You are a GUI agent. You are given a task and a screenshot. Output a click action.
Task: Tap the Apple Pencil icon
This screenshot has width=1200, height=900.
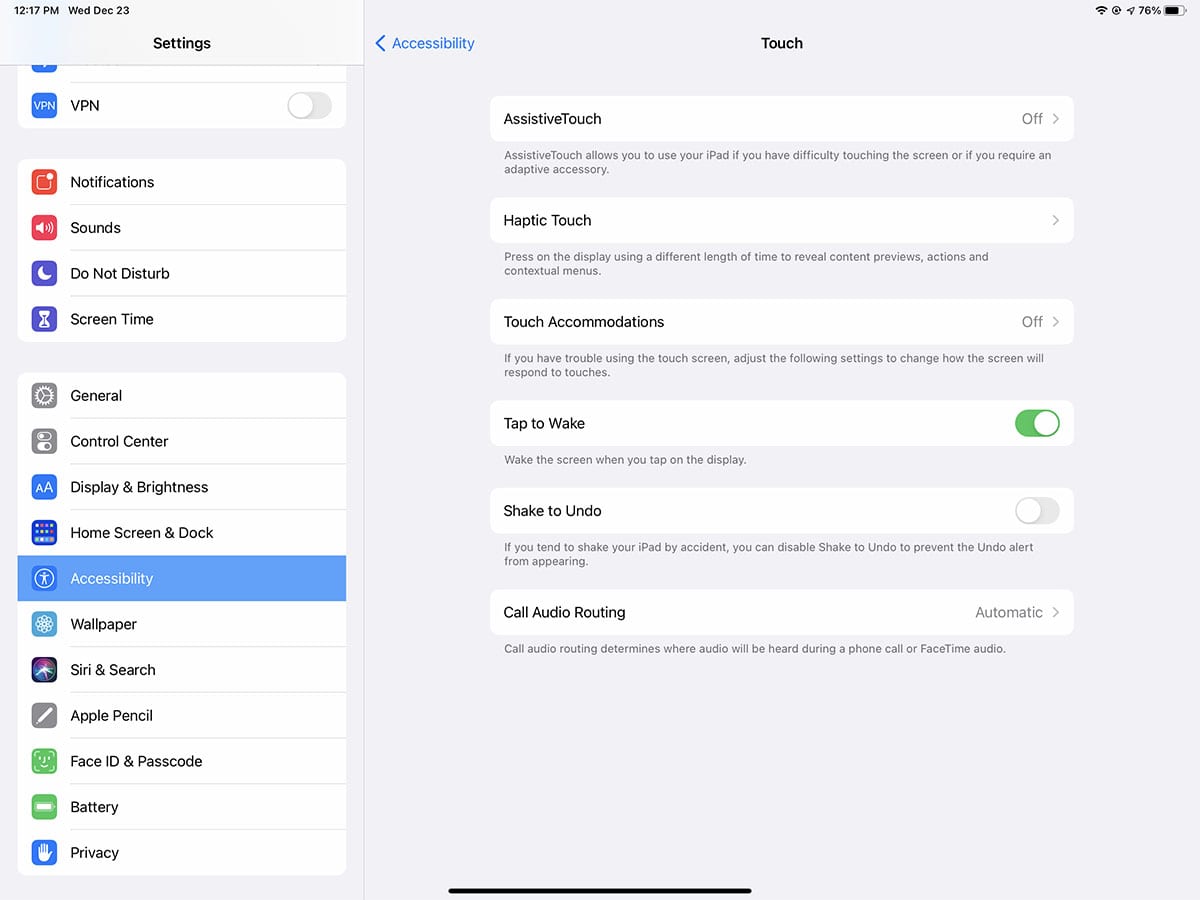[x=44, y=716]
